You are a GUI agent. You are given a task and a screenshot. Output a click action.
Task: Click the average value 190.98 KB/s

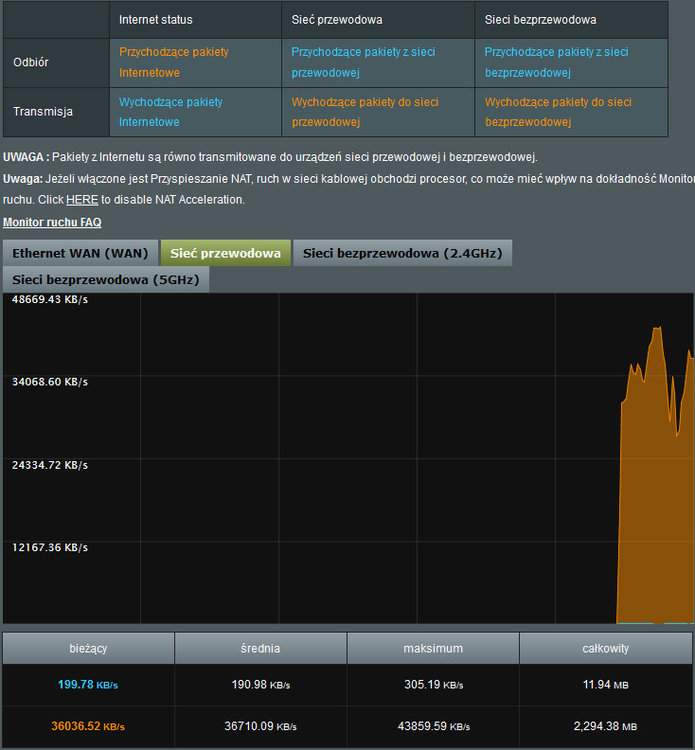(x=261, y=684)
